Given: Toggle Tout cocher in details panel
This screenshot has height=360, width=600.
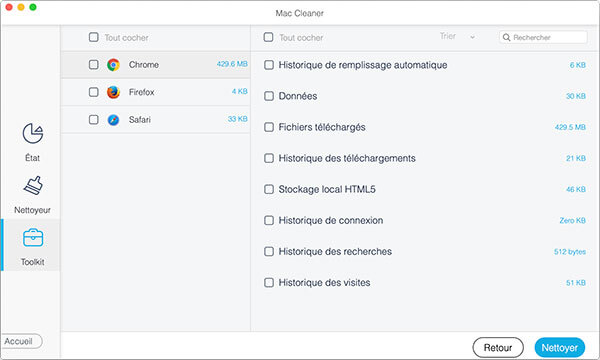Looking at the screenshot, I should pos(269,37).
